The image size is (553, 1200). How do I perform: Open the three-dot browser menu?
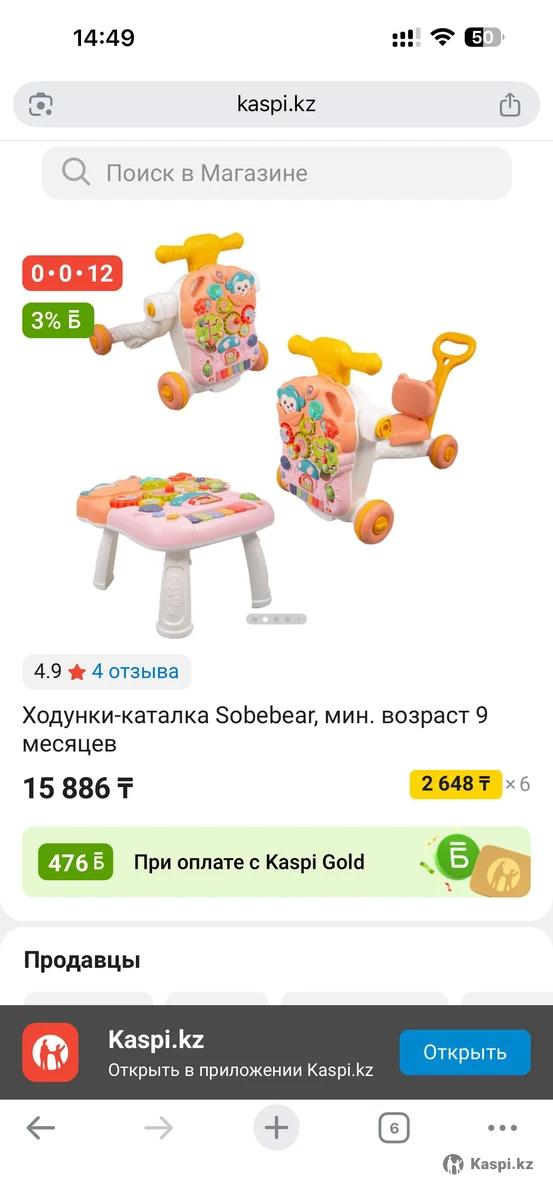[x=502, y=1129]
